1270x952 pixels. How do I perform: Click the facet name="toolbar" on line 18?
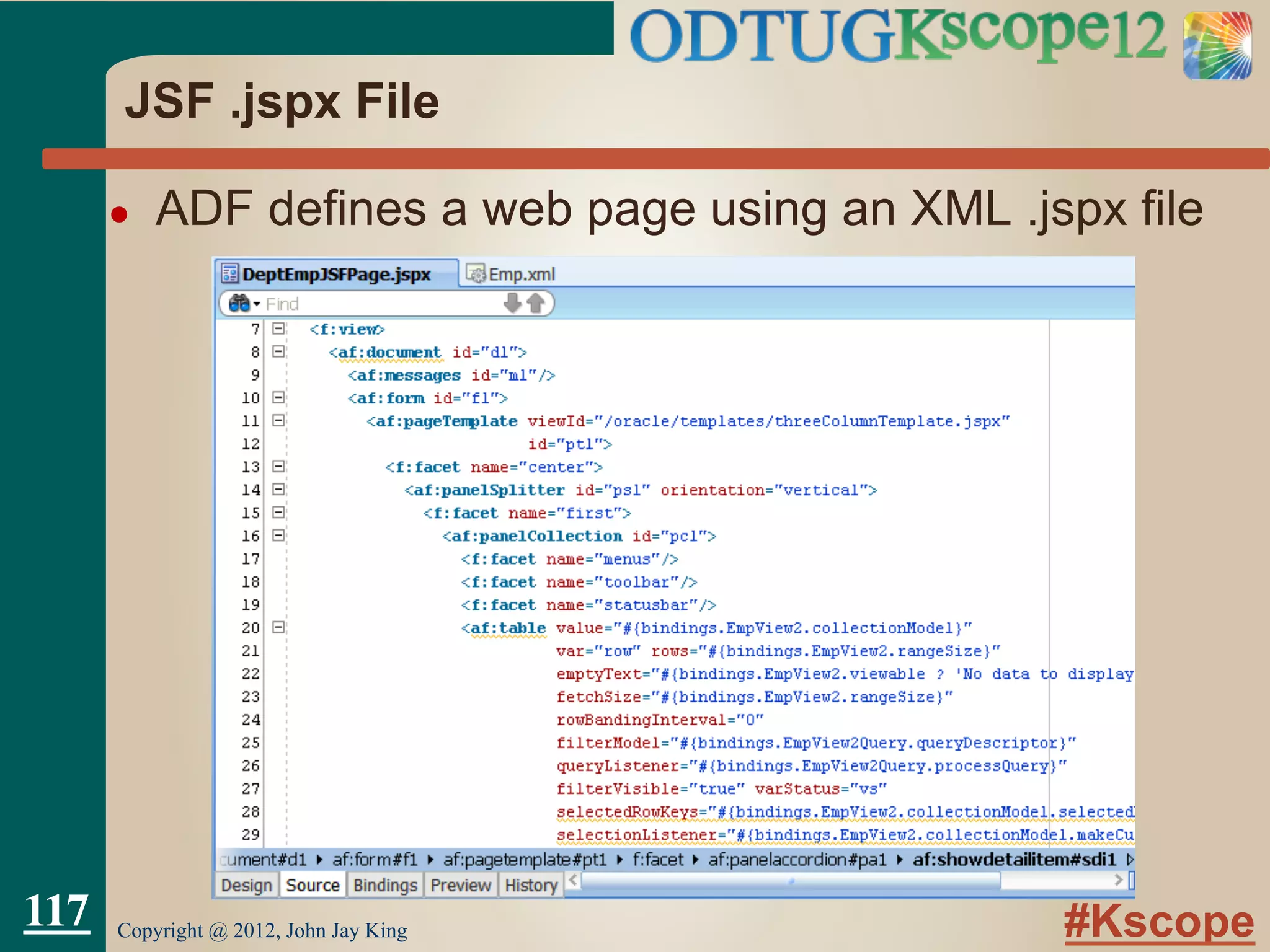(579, 583)
